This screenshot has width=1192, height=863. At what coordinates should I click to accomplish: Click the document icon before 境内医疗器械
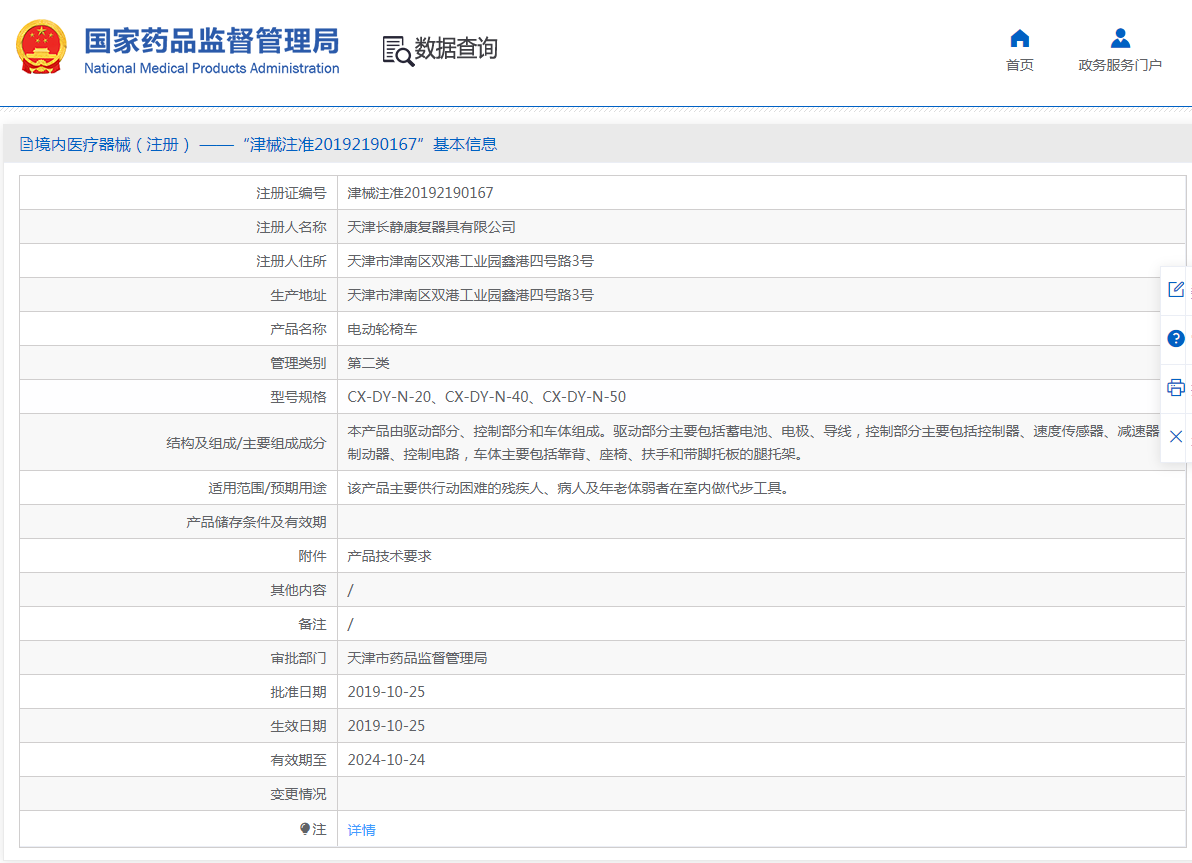(x=27, y=144)
